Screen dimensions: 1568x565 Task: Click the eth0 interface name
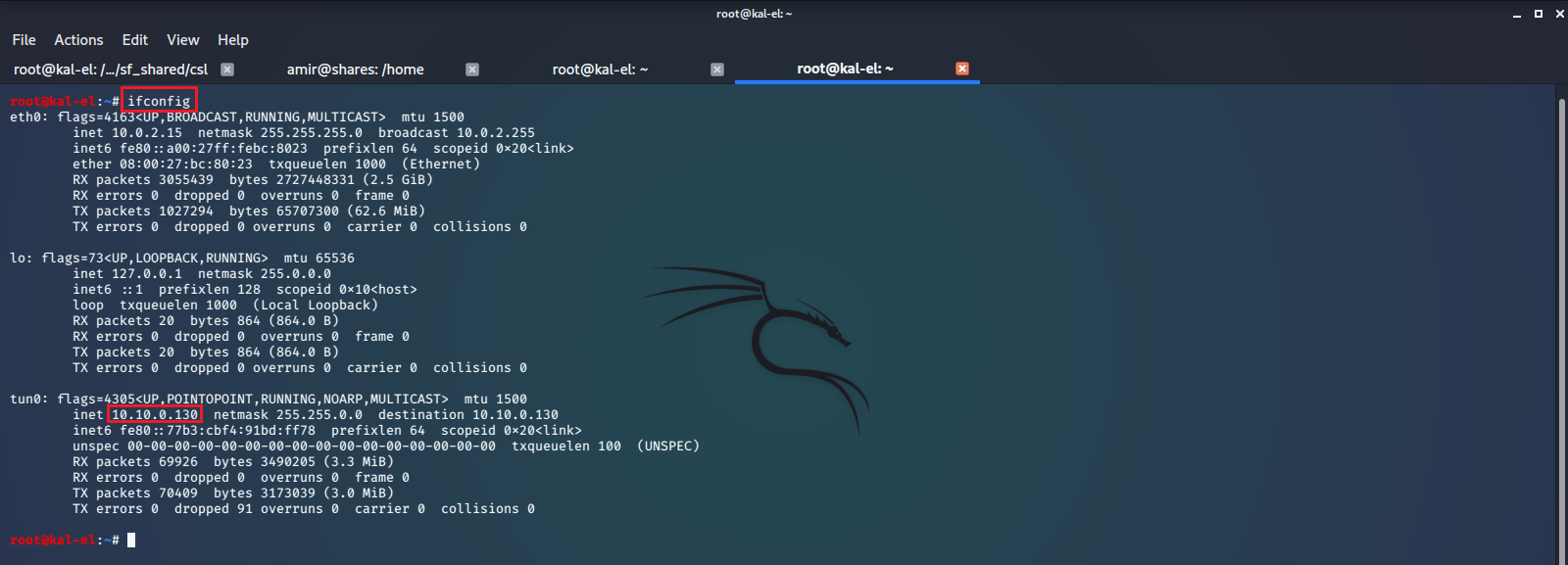(25, 117)
